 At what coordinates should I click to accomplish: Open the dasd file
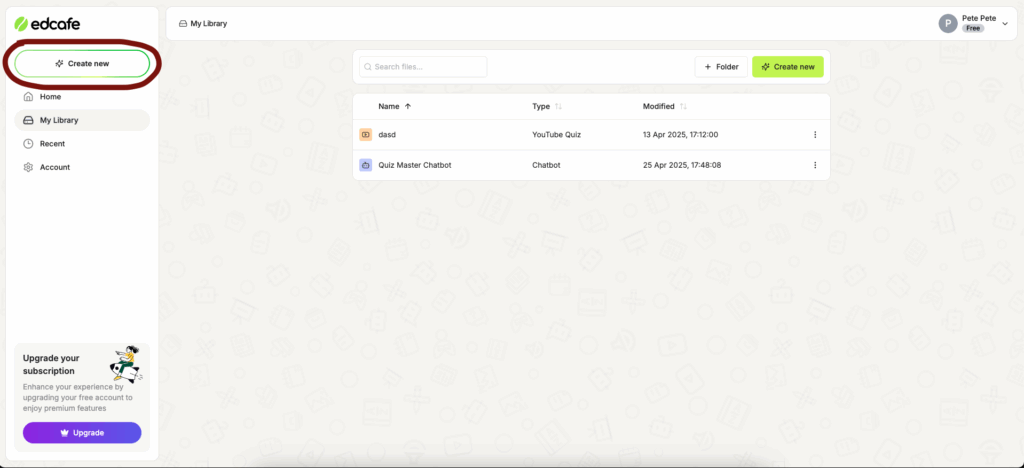[387, 134]
